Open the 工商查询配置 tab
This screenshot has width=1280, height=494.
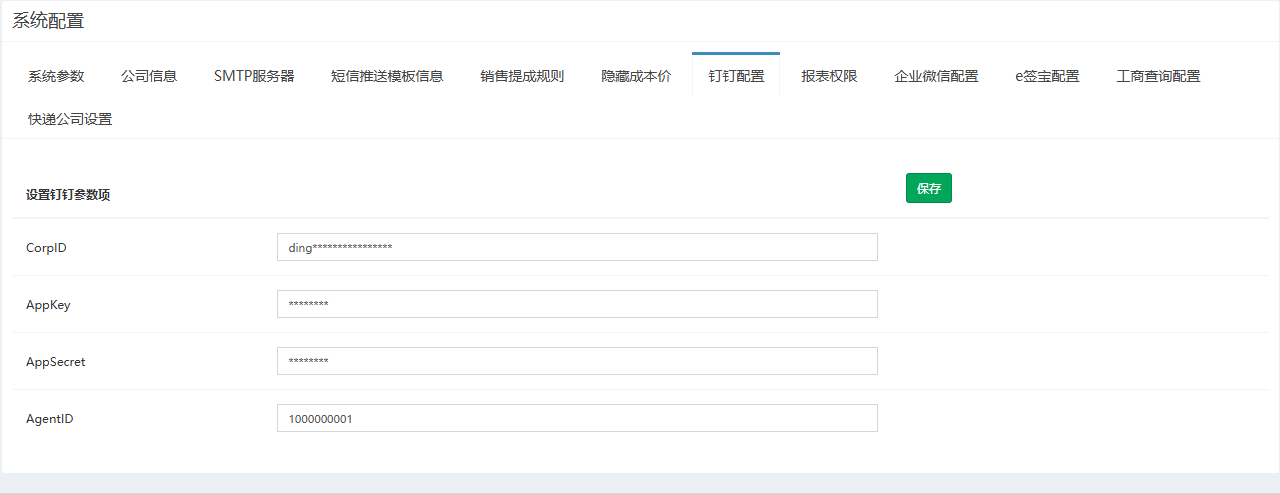tap(1158, 76)
